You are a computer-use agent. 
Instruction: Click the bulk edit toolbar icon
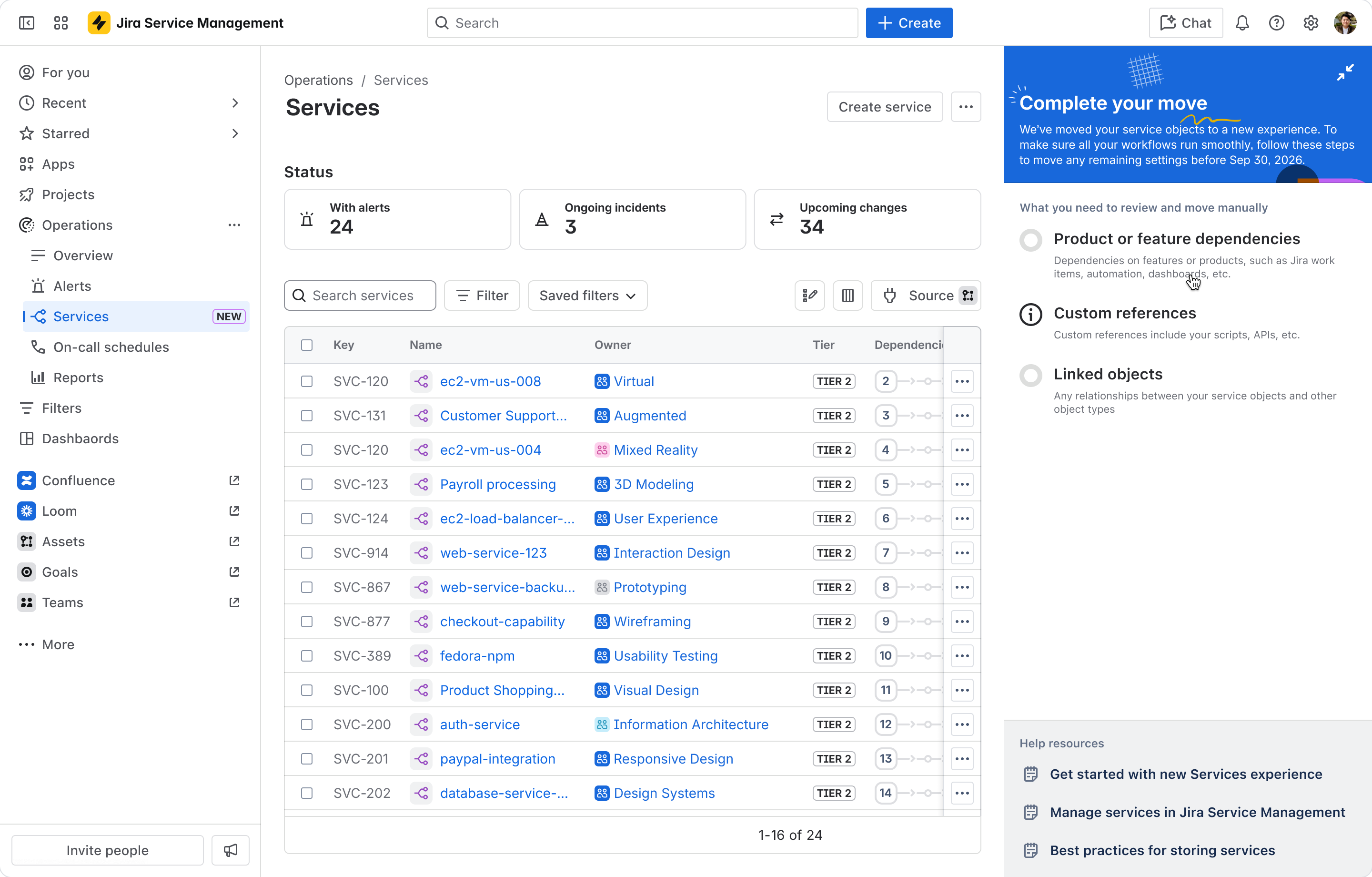pyautogui.click(x=810, y=296)
